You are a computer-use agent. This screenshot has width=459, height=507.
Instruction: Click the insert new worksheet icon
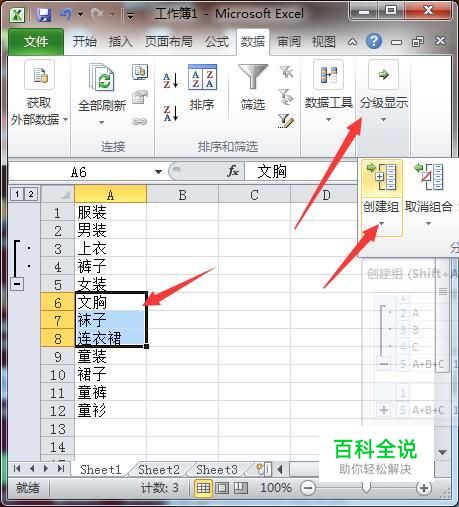[263, 469]
